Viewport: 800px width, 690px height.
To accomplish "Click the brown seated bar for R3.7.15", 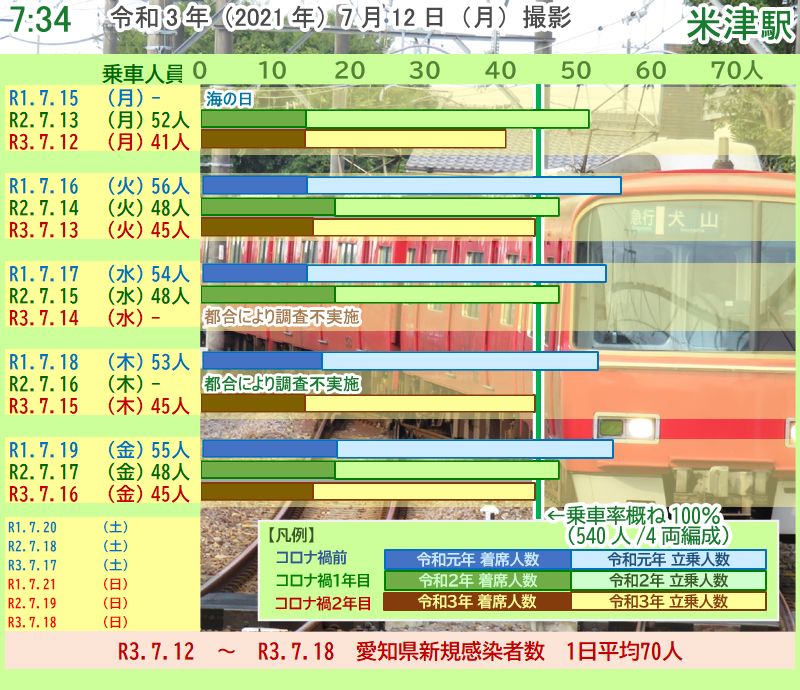I will click(x=254, y=404).
